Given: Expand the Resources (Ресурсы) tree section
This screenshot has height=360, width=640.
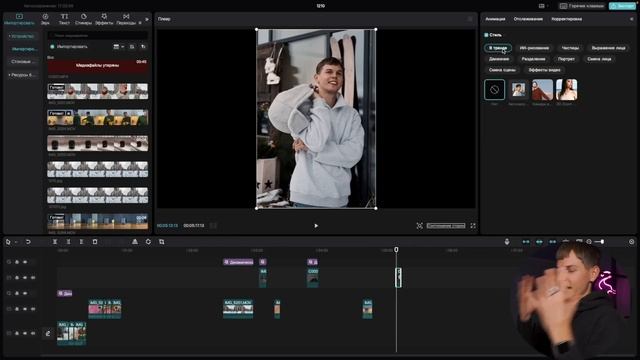Looking at the screenshot, I should pyautogui.click(x=9, y=75).
